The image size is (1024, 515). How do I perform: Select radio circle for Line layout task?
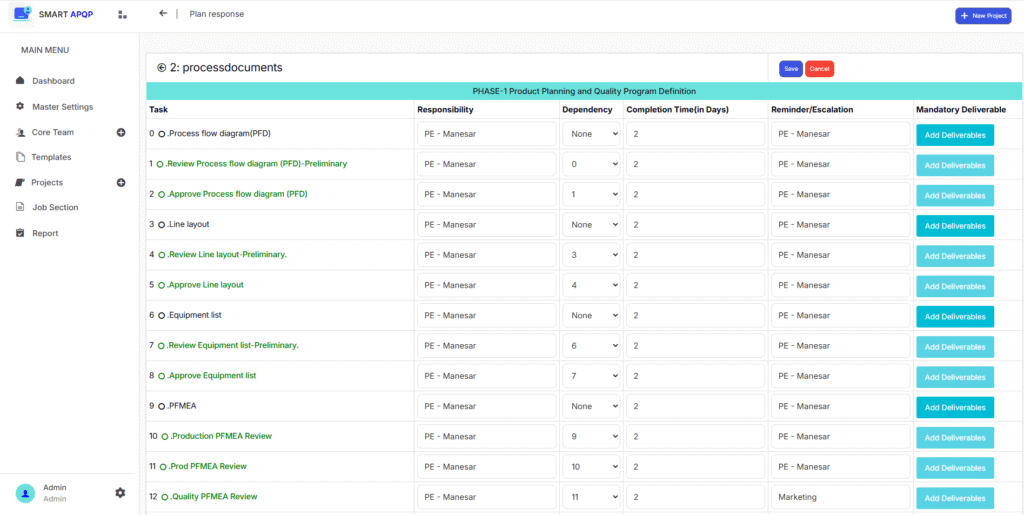tap(161, 225)
